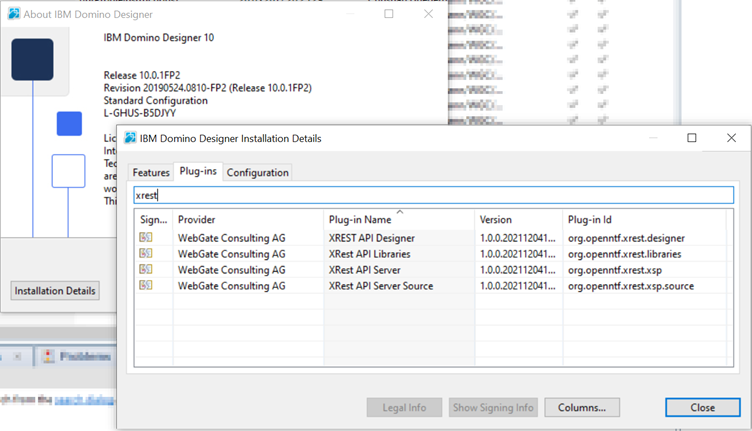
Task: Click signed icon for XRest API Libraries row
Action: point(146,253)
